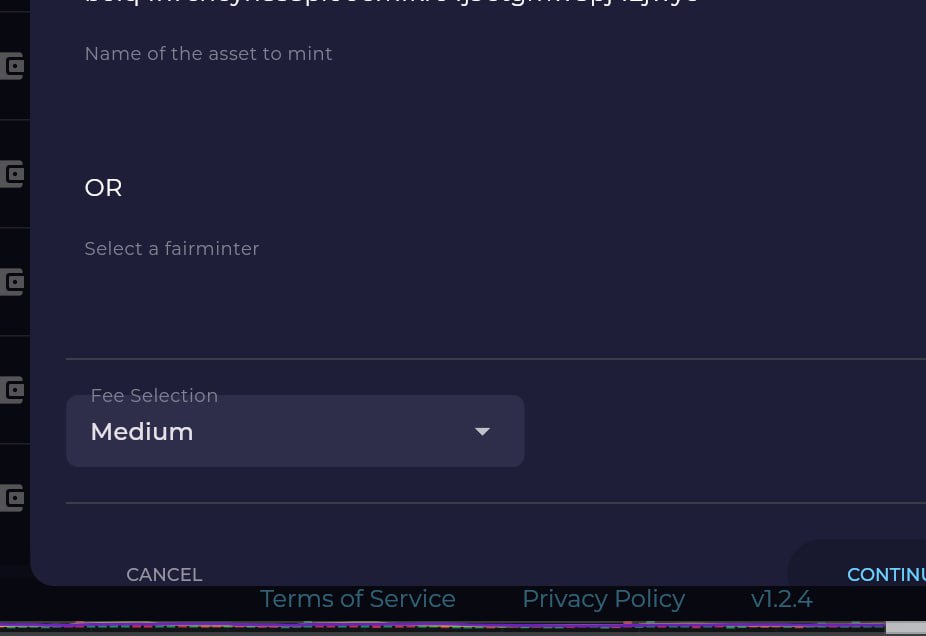Click the v1.2.4 version label
The width and height of the screenshot is (926, 636).
(x=782, y=599)
